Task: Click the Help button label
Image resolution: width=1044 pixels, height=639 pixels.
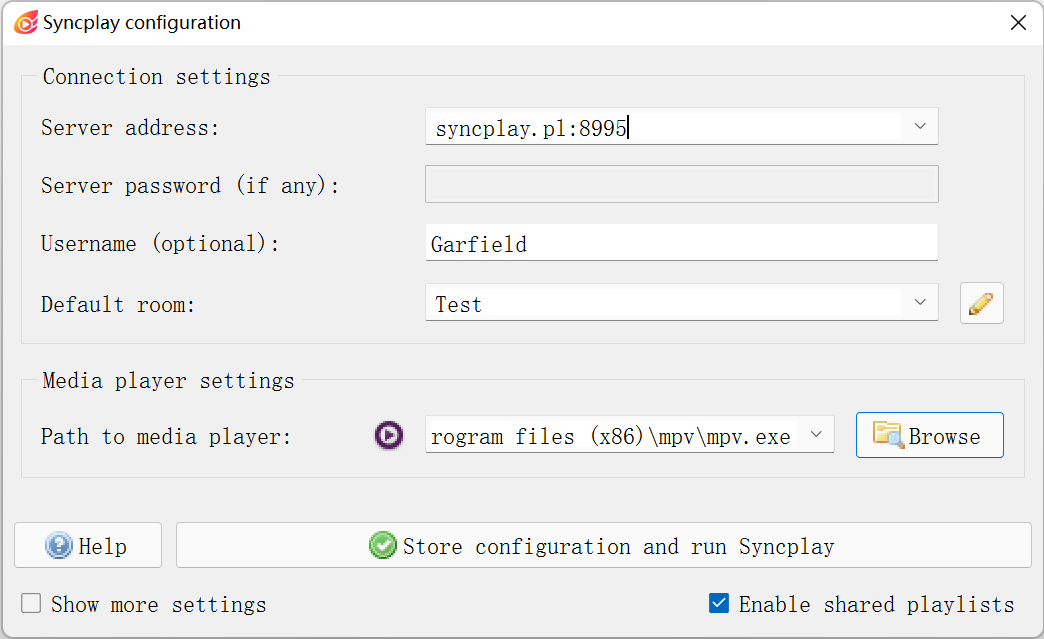Action: click(x=103, y=546)
